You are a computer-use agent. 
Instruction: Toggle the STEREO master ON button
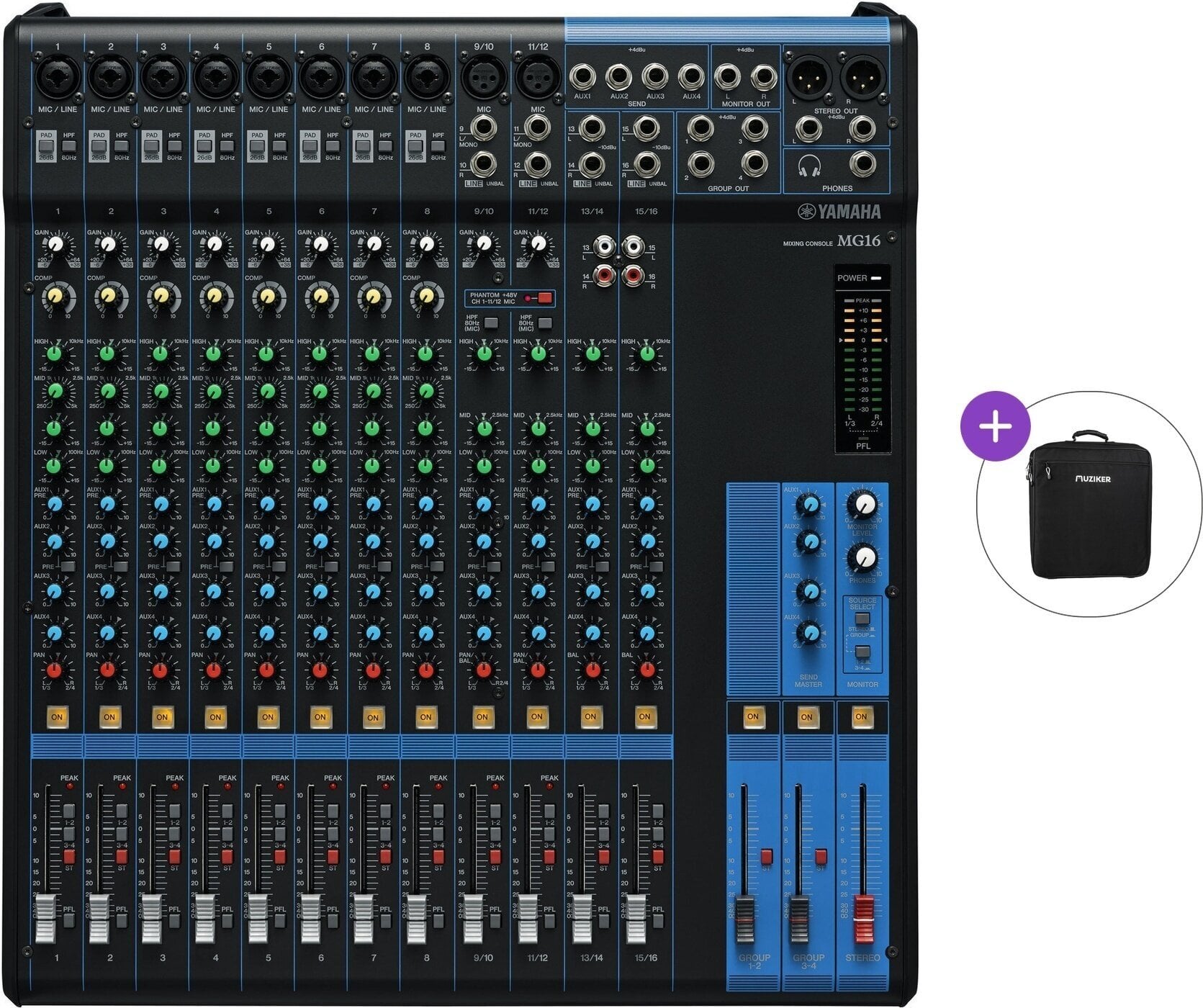[x=860, y=716]
